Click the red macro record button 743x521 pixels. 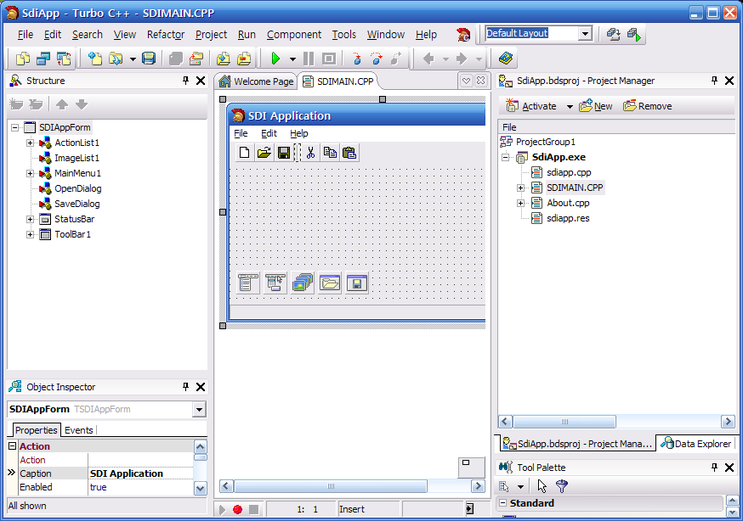(x=238, y=509)
